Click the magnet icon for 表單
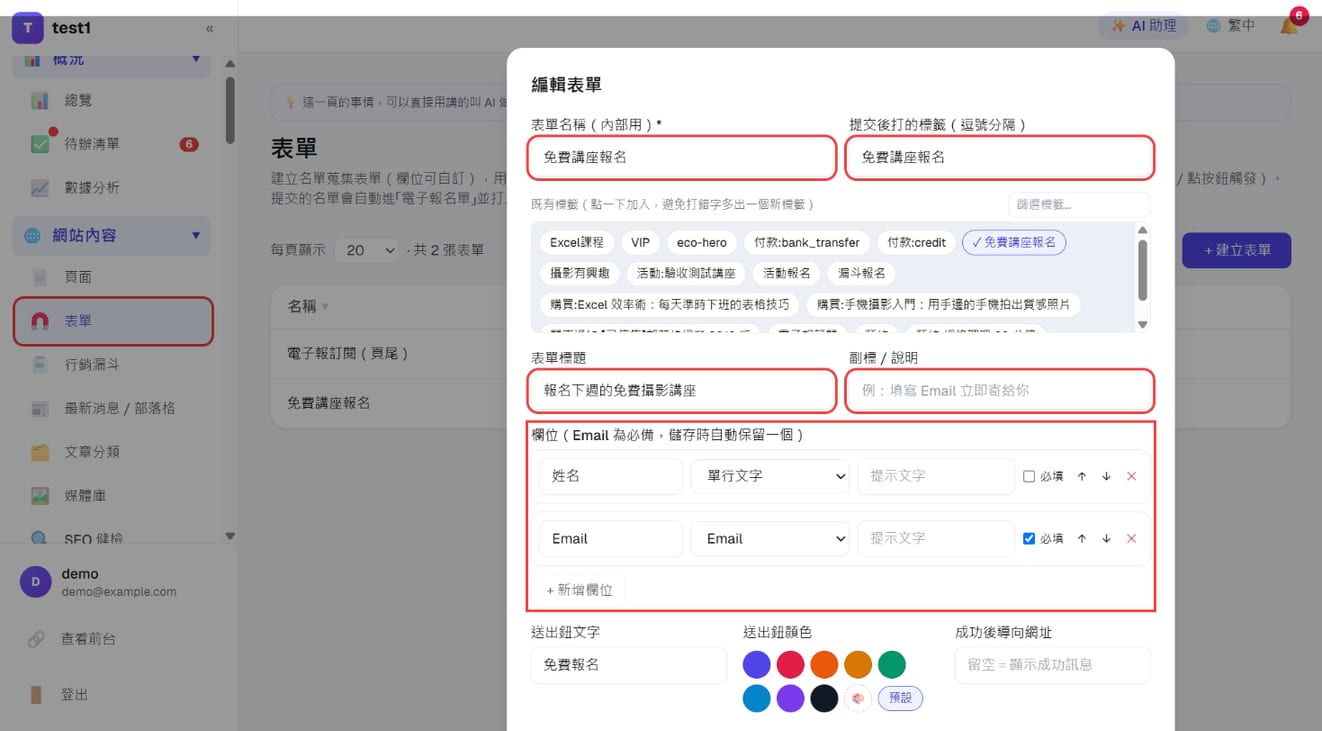Screen dimensions: 1322x731 pyautogui.click(x=40, y=321)
